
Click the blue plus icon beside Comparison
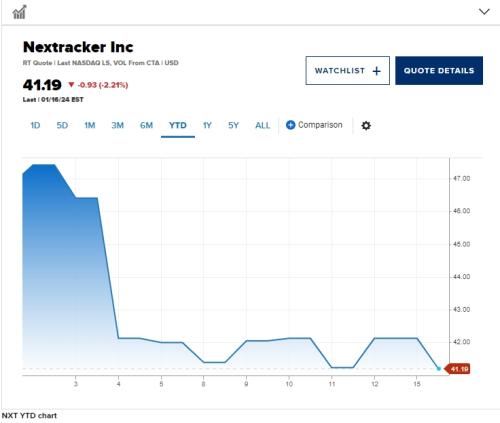(x=290, y=125)
